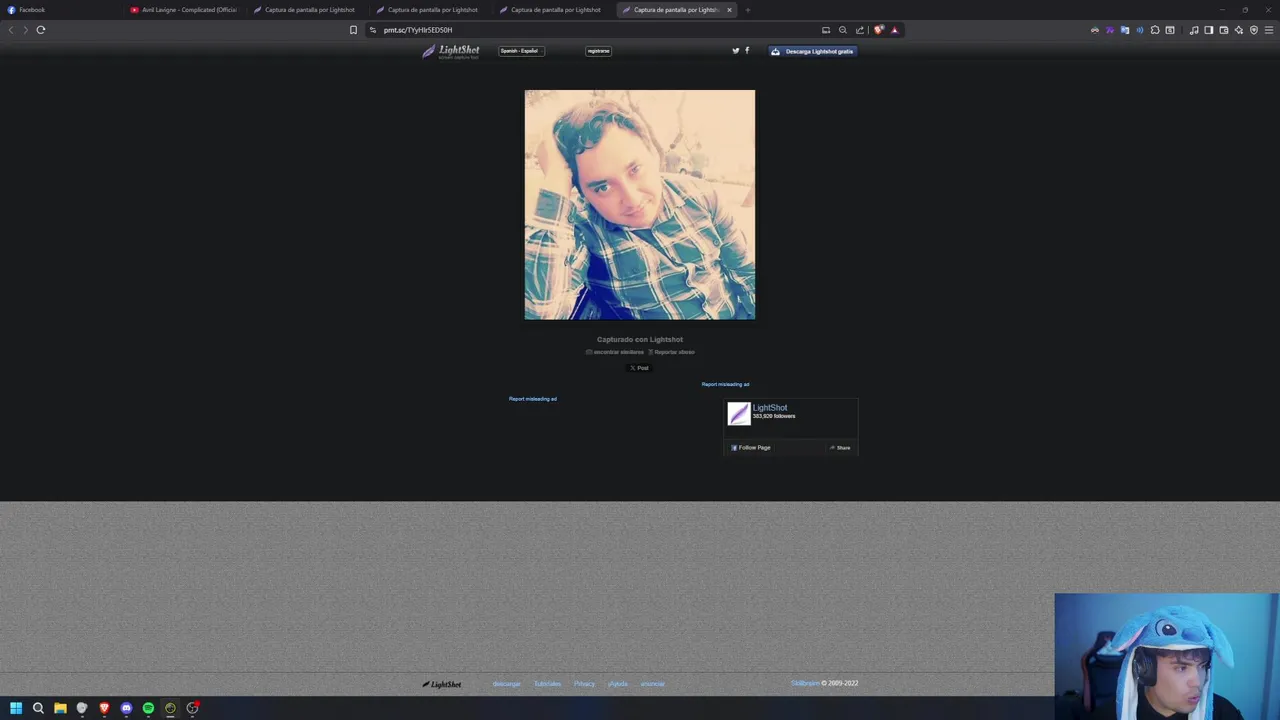Screen dimensions: 1280x720
Task: Click the X Post share button
Action: (639, 368)
